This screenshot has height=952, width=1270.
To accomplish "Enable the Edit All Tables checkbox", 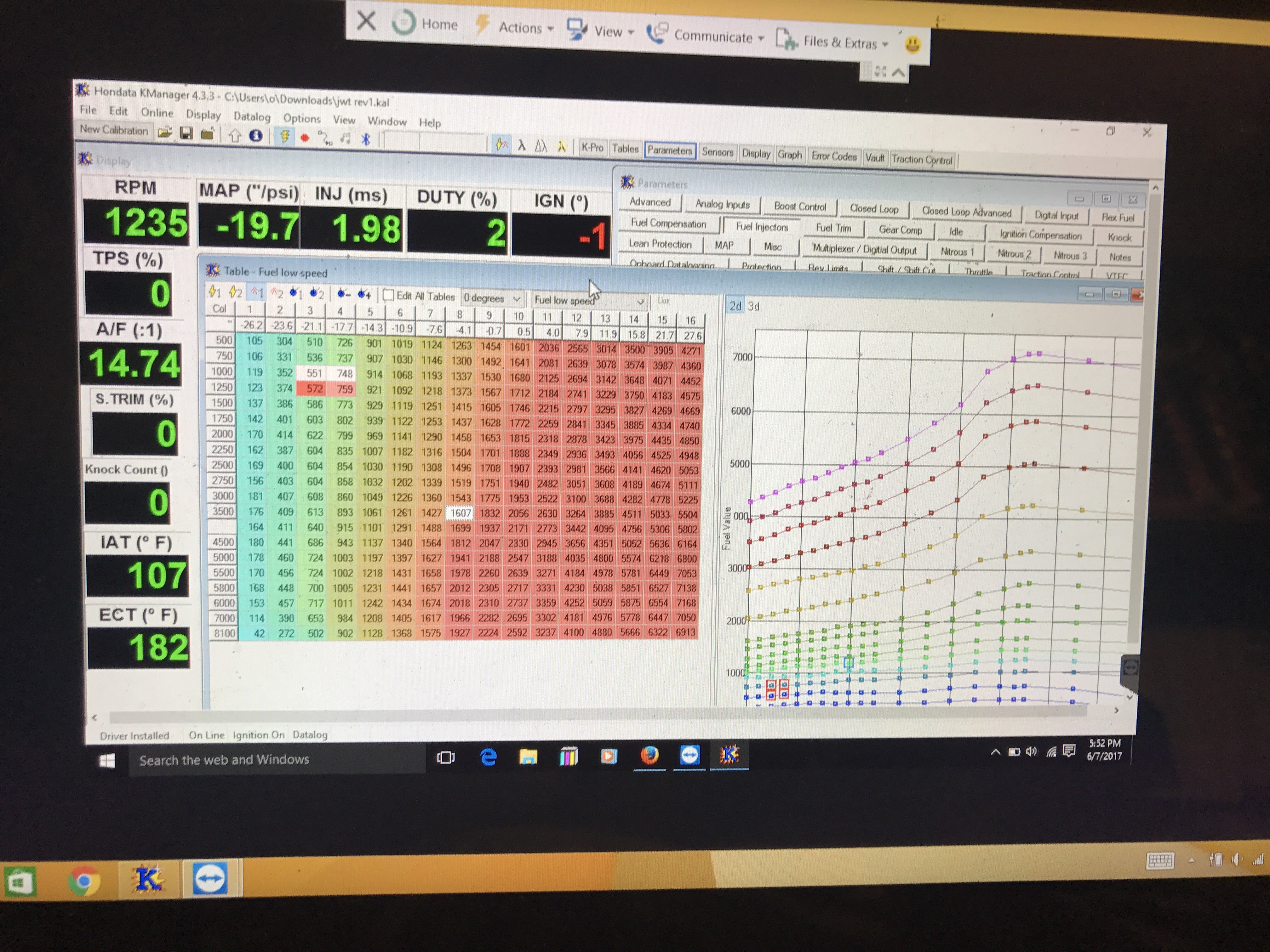I will pos(388,296).
